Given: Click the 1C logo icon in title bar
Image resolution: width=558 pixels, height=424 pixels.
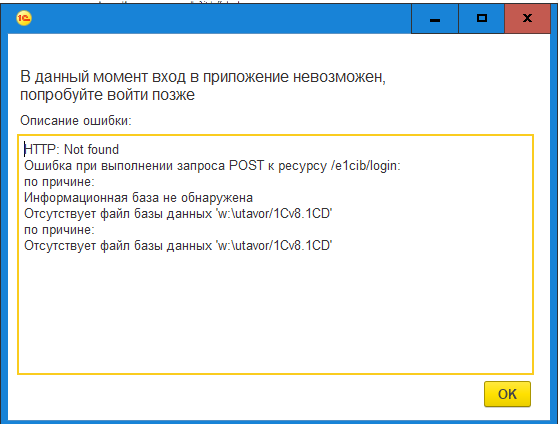Looking at the screenshot, I should tap(24, 18).
